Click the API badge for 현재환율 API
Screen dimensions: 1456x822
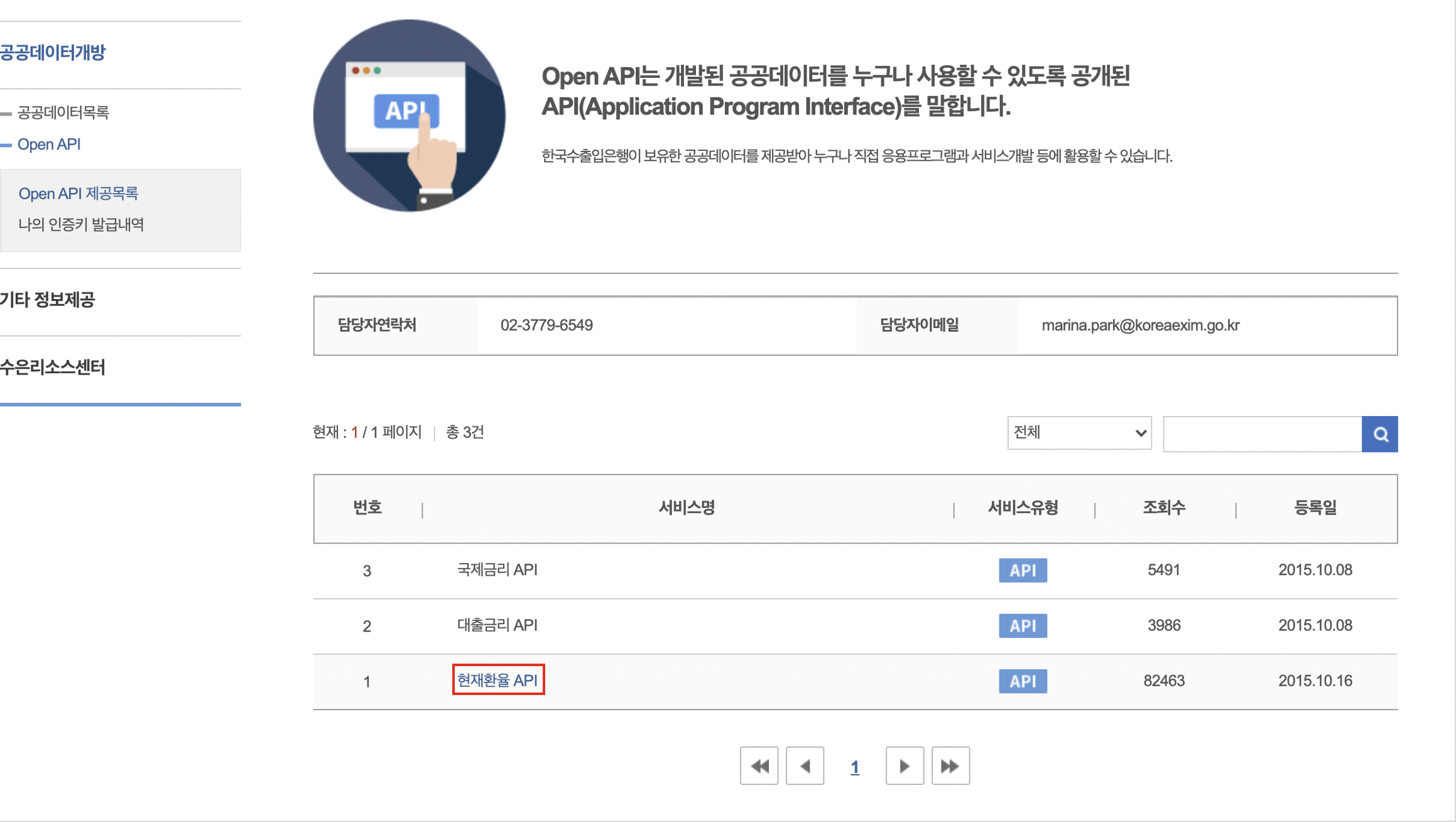click(x=1023, y=681)
